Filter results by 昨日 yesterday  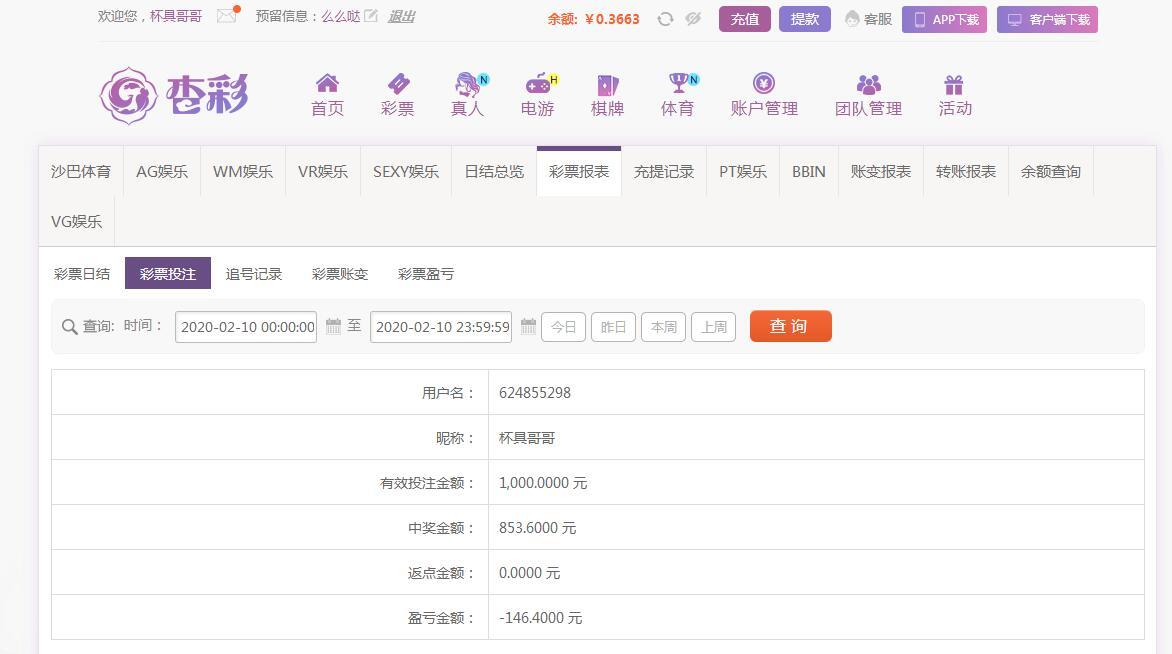pos(613,327)
